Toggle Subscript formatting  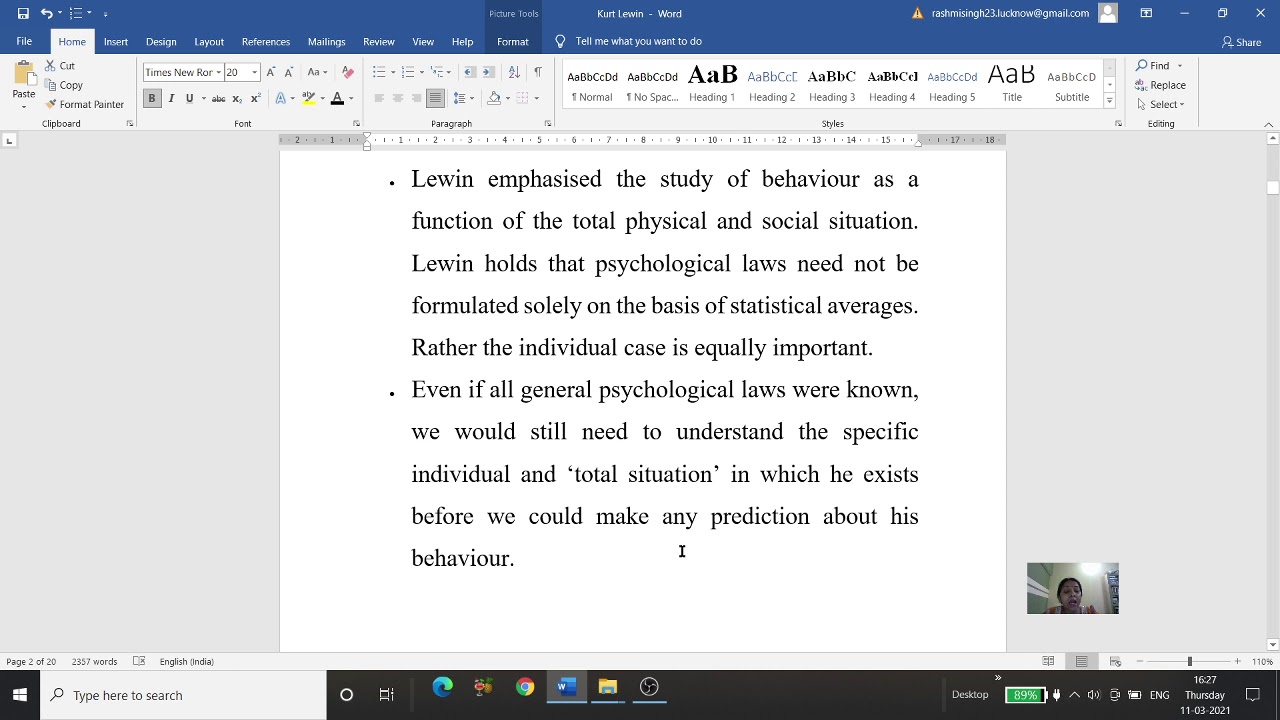237,98
